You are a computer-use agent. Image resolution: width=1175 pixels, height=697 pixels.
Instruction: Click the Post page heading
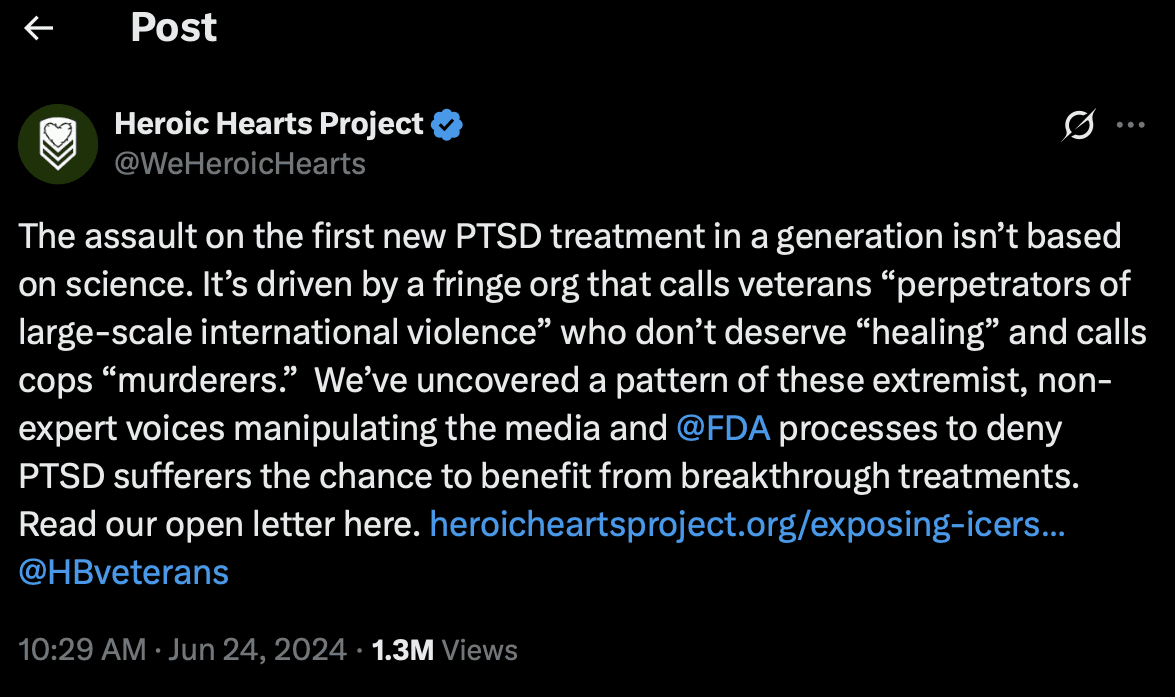click(x=173, y=28)
